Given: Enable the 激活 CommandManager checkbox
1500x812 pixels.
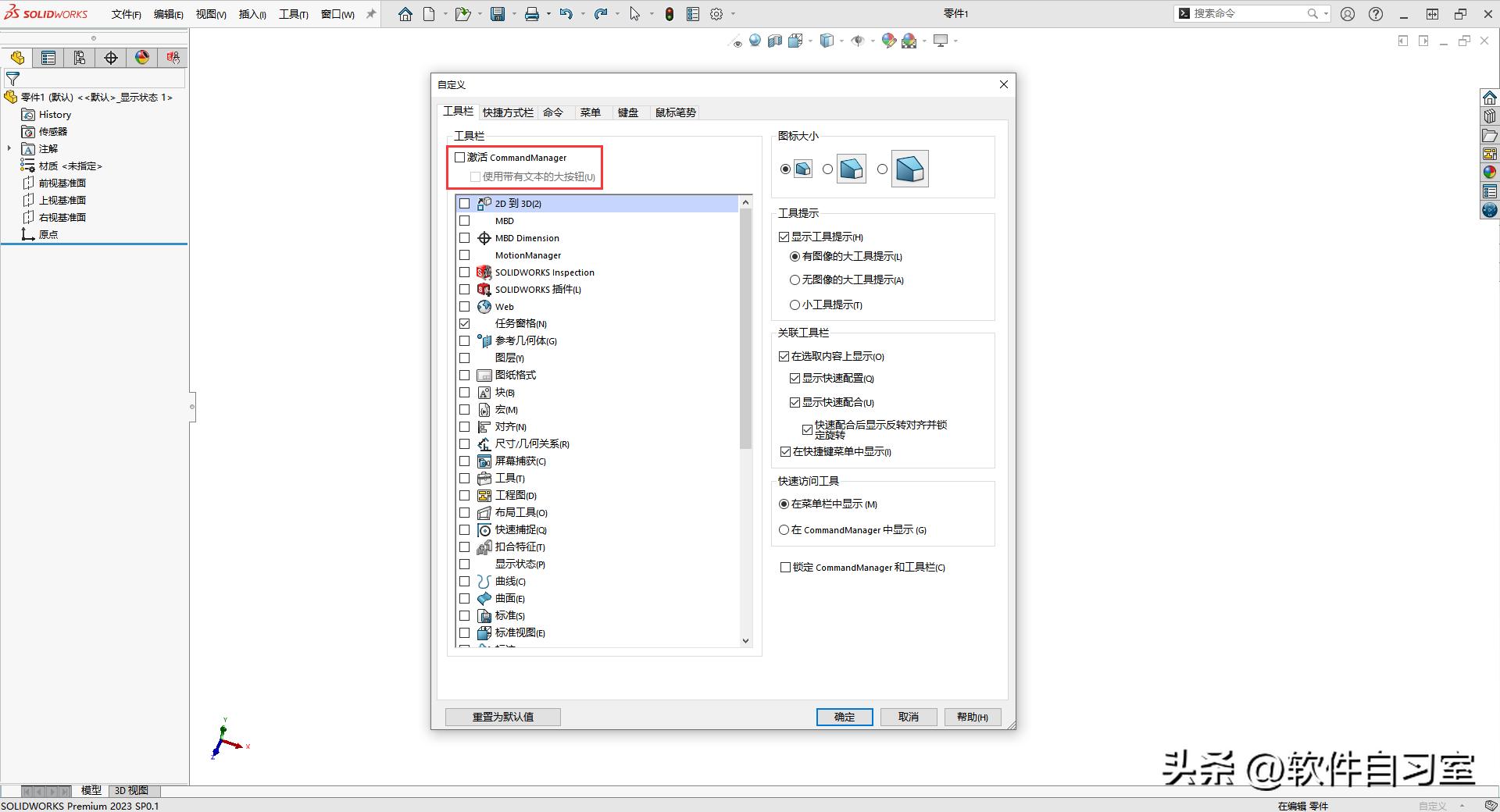Looking at the screenshot, I should tap(459, 157).
